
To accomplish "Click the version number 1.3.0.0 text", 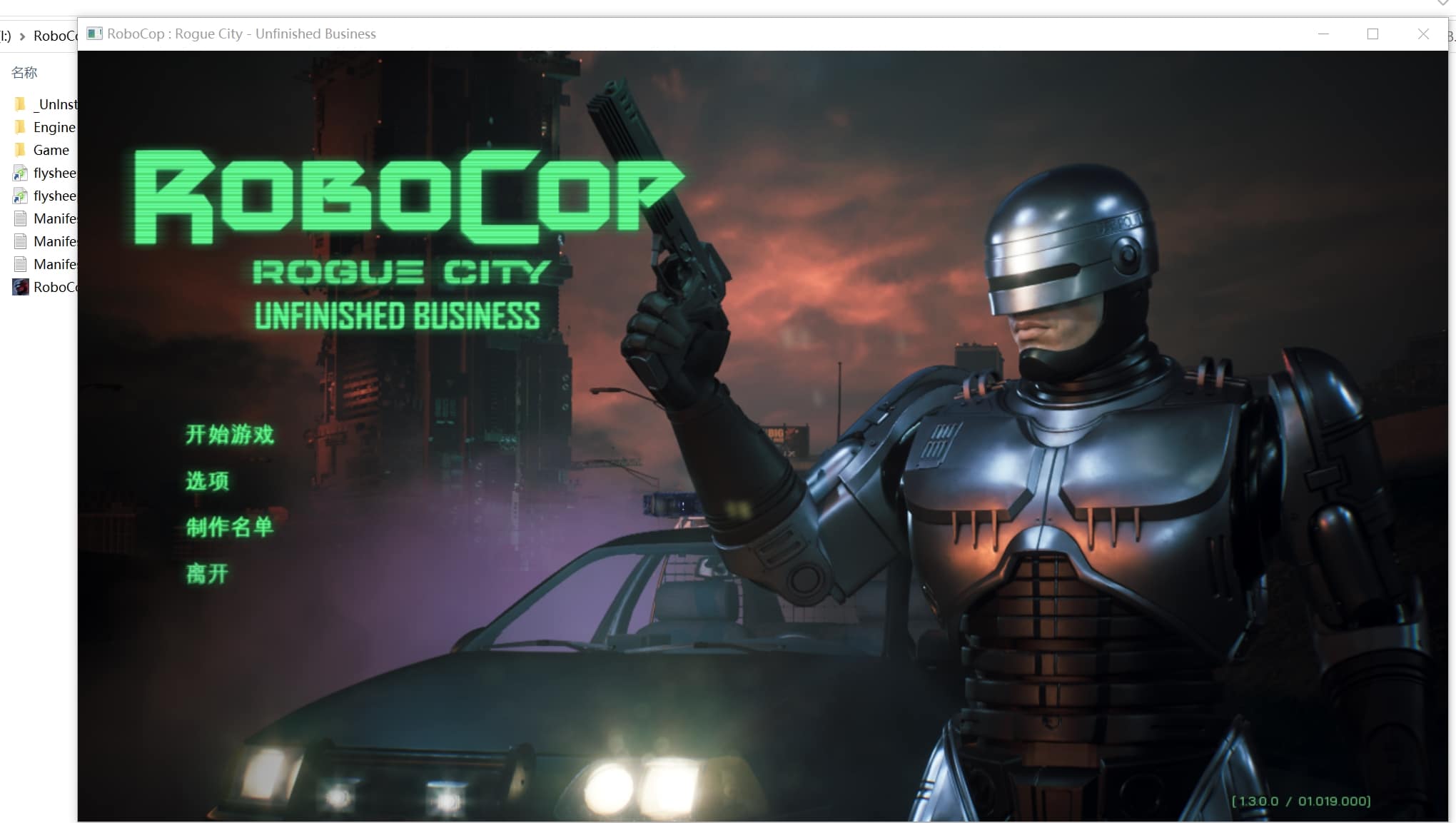I will click(1258, 801).
